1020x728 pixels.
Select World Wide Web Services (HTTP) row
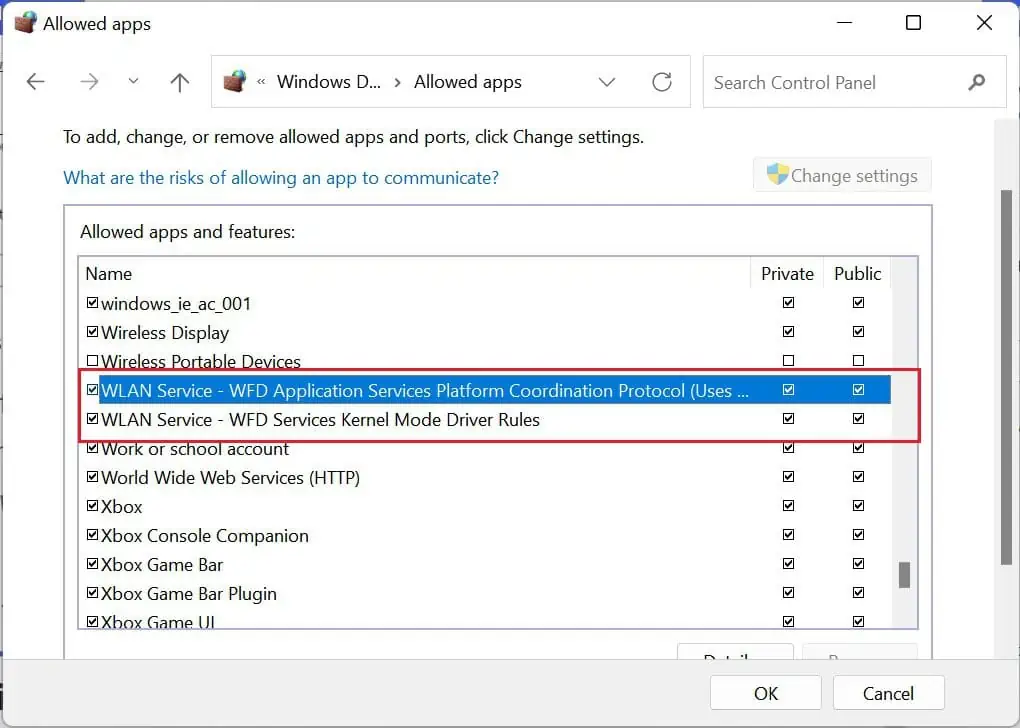pyautogui.click(x=485, y=477)
